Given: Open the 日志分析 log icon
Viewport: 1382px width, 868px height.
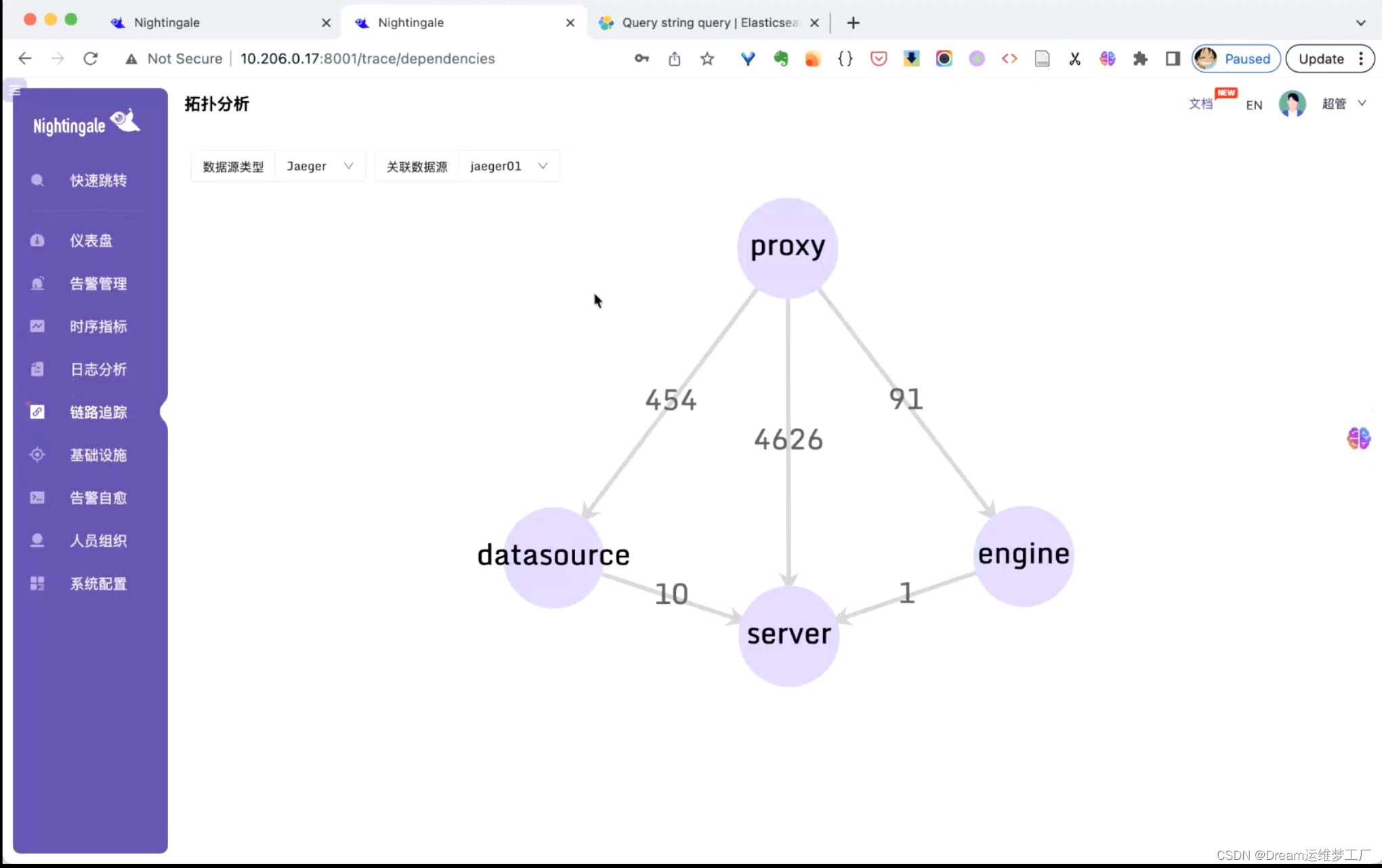Looking at the screenshot, I should click(x=37, y=369).
